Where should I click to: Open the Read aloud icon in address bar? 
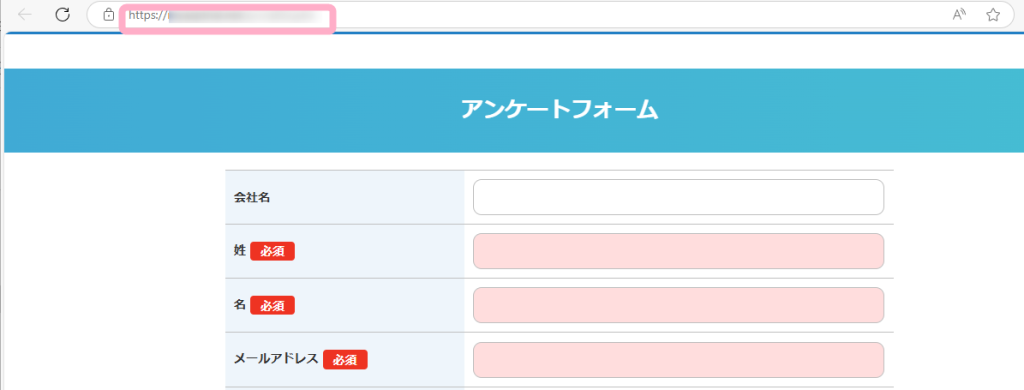tap(959, 15)
